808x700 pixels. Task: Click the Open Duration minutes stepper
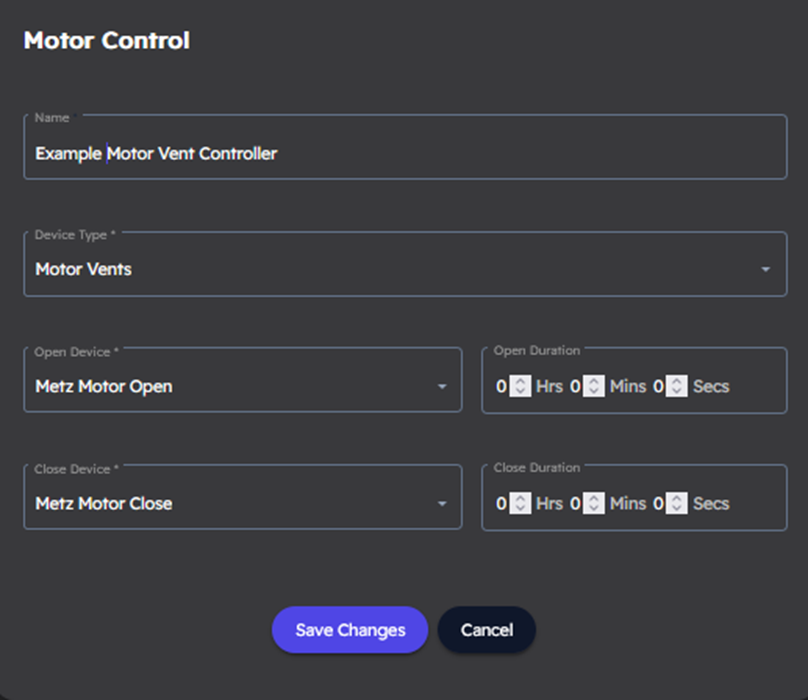tap(594, 386)
